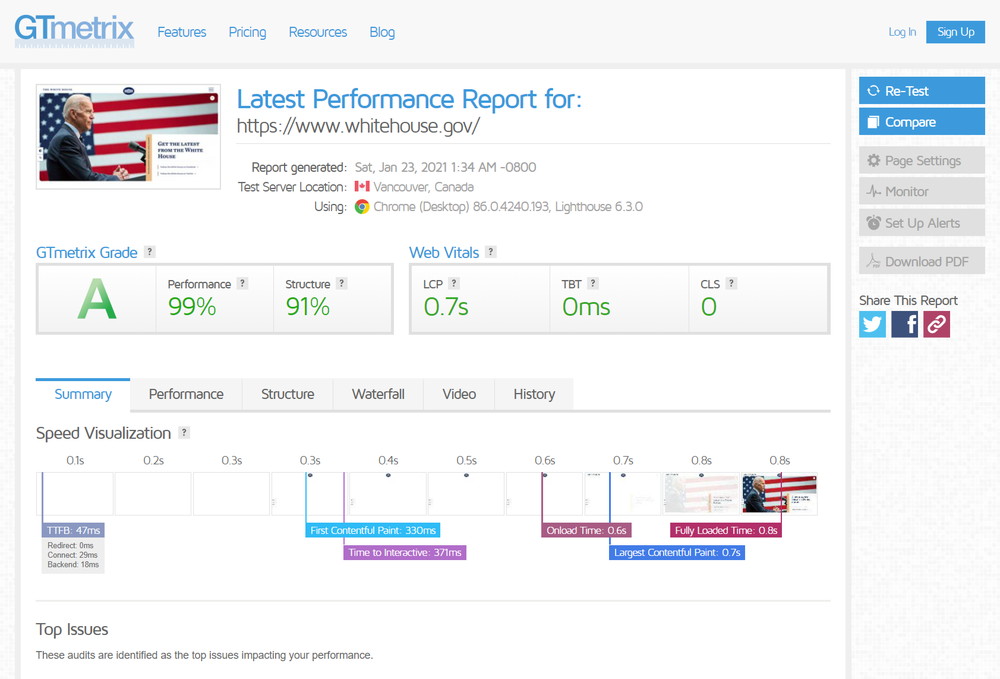Viewport: 1000px width, 679px height.
Task: Click the final filmstrip frame at 0.8s
Action: coord(779,493)
